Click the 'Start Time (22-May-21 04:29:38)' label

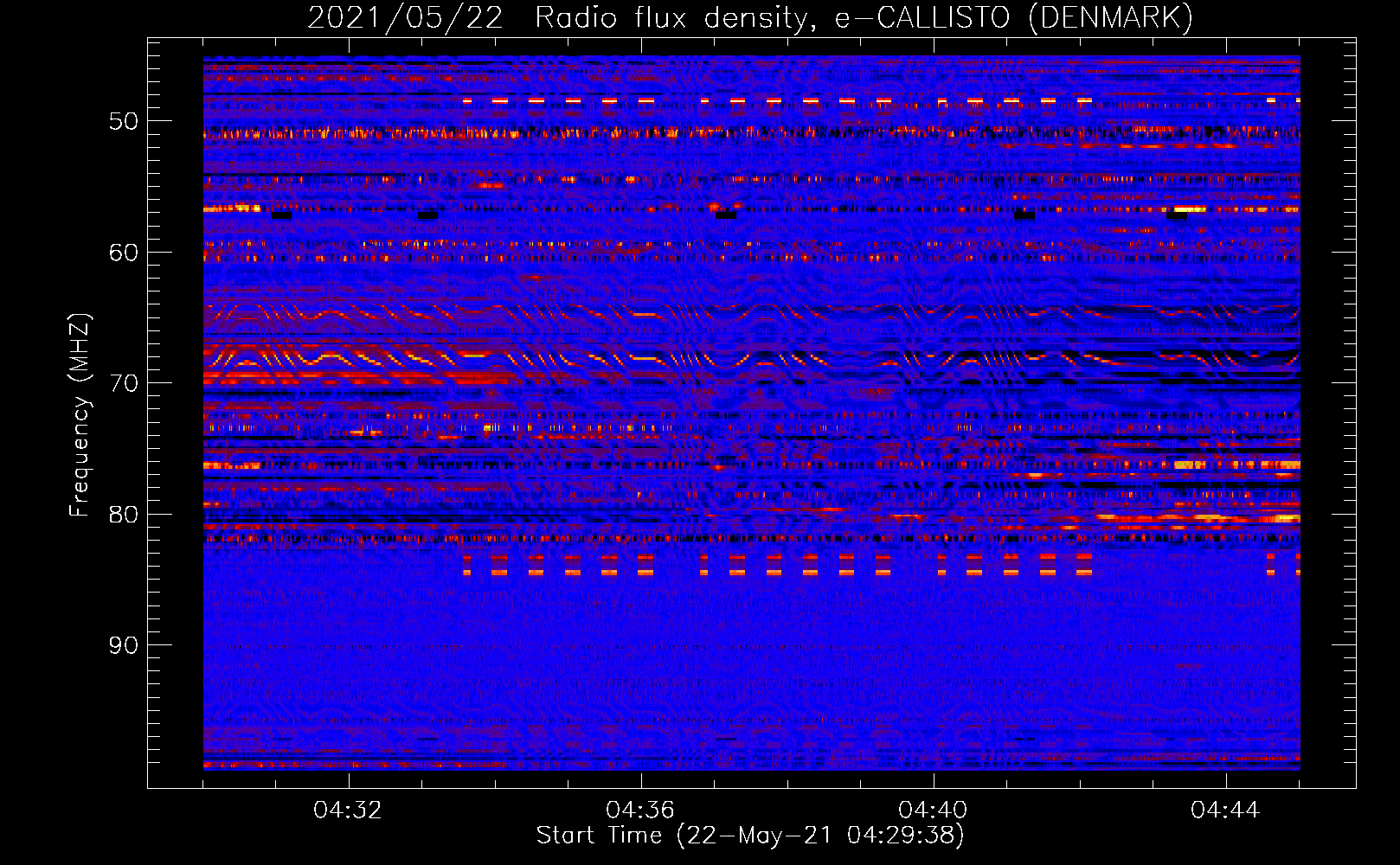coord(750,836)
